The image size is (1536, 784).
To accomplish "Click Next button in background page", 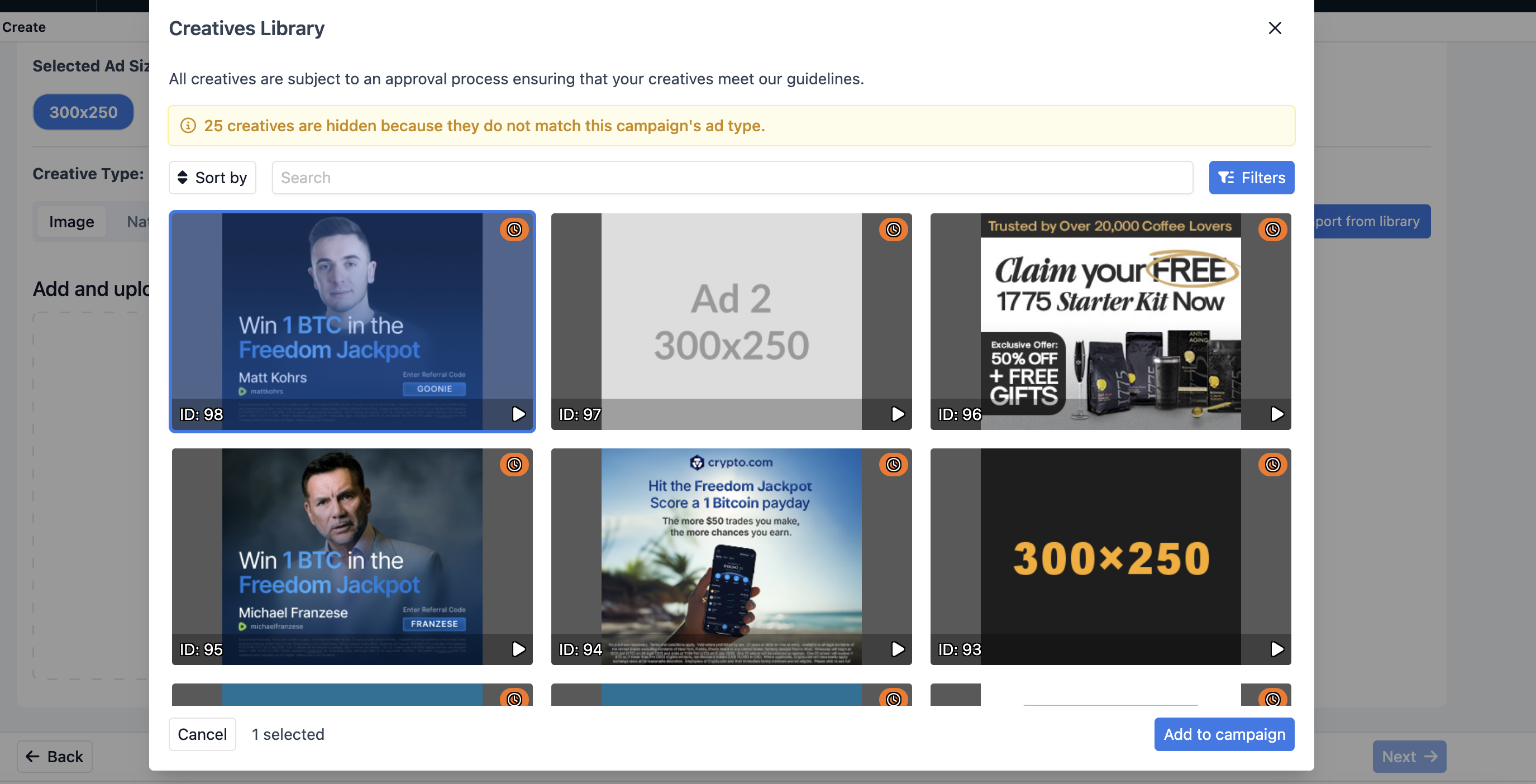I will pyautogui.click(x=1409, y=757).
